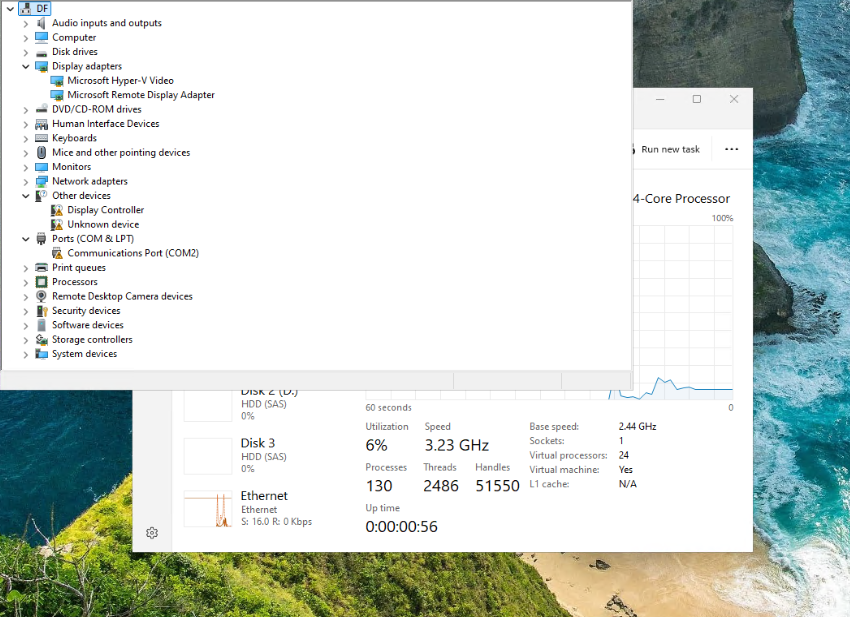Click the 4-Core Processor title text

tap(681, 199)
